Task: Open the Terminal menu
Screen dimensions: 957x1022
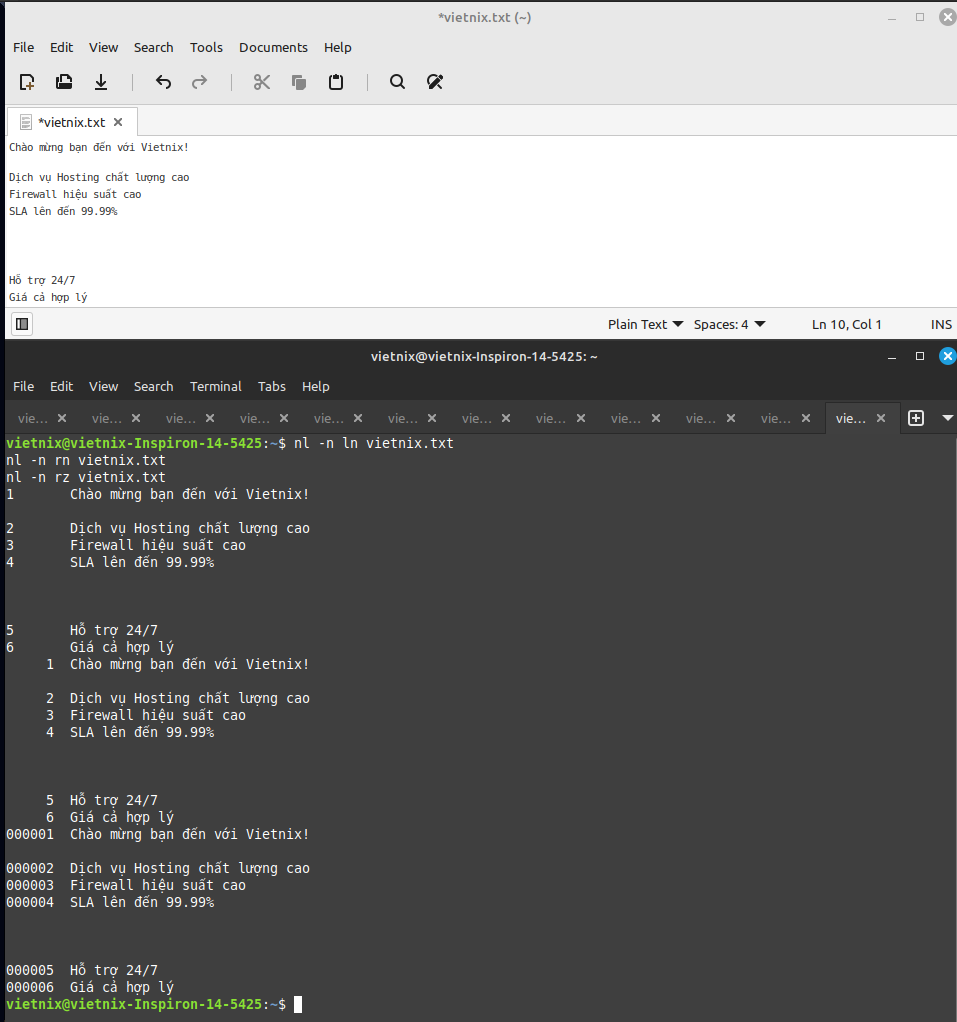Action: (216, 387)
